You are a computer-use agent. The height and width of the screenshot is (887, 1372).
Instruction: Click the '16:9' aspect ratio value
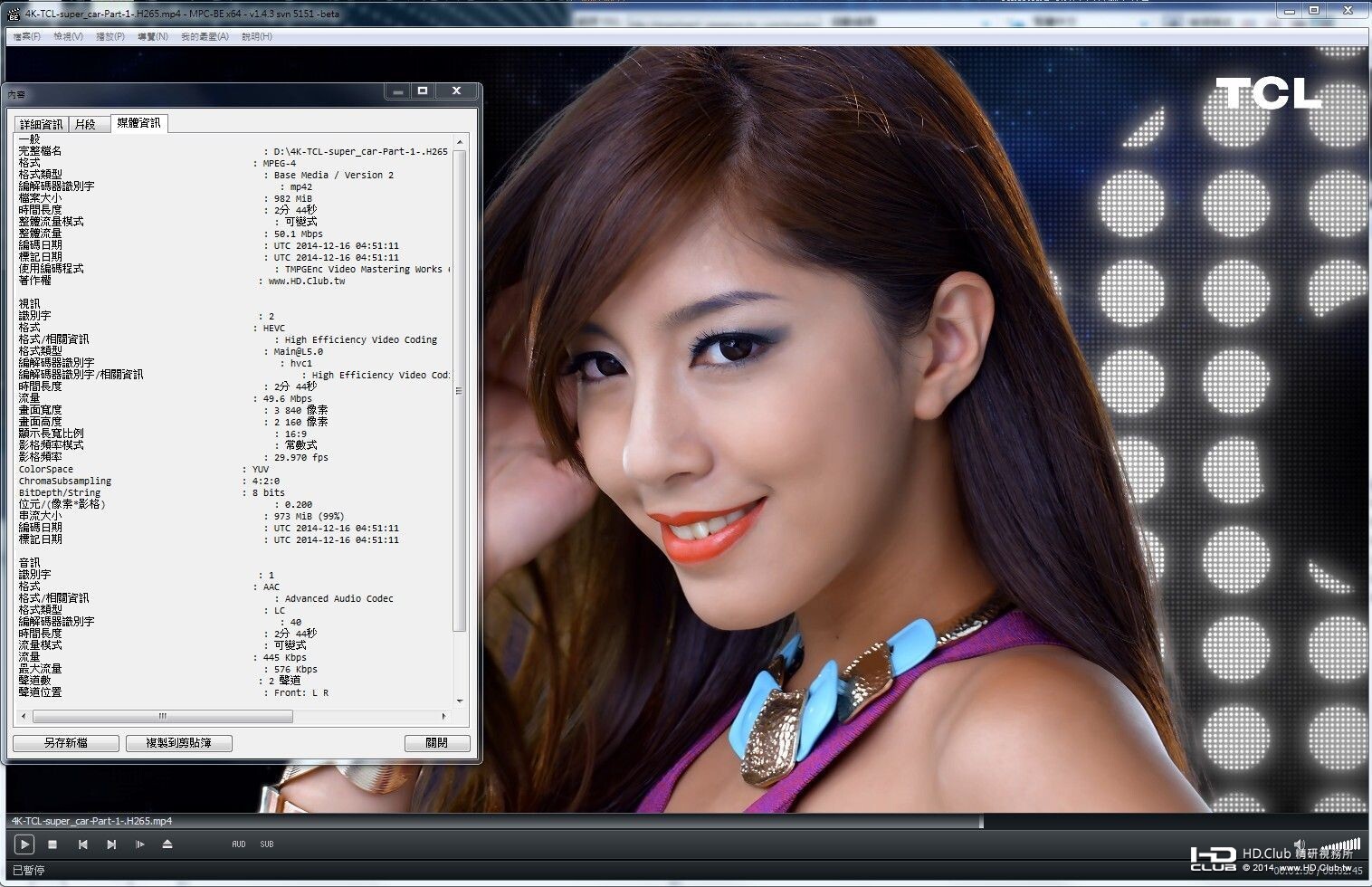coord(296,434)
